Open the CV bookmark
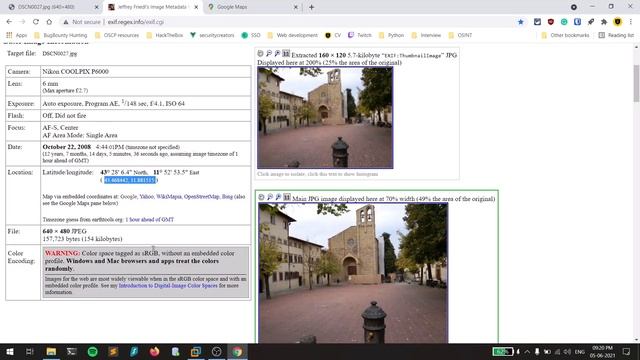 point(333,35)
